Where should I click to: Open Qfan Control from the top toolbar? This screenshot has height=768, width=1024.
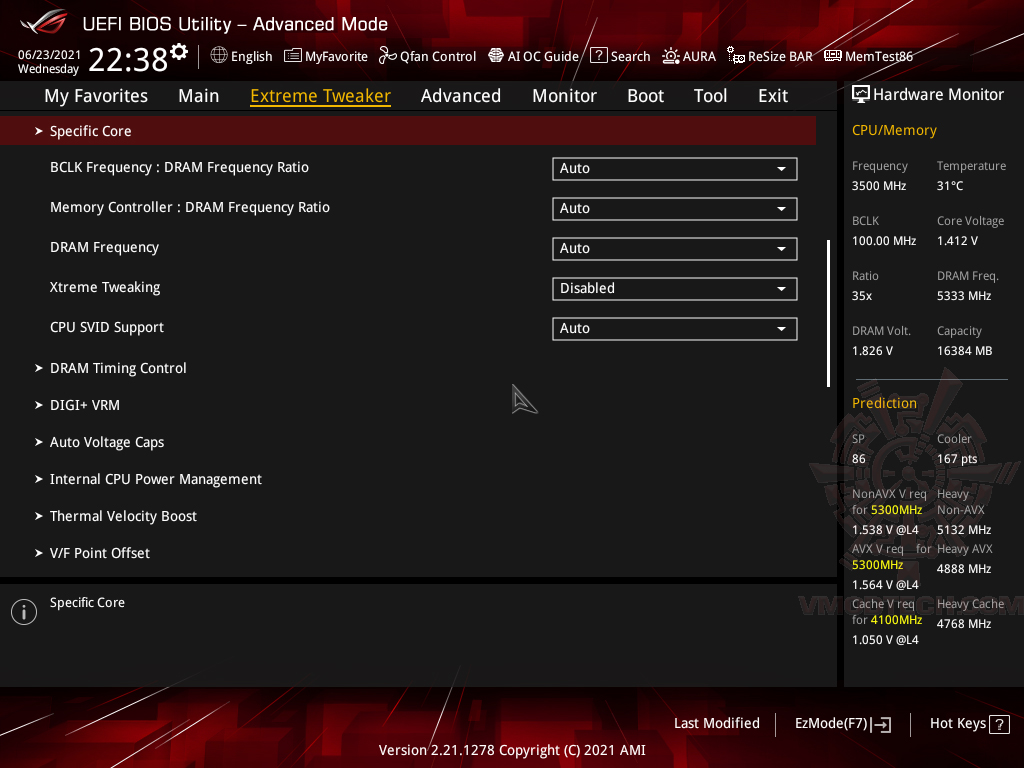pos(427,56)
